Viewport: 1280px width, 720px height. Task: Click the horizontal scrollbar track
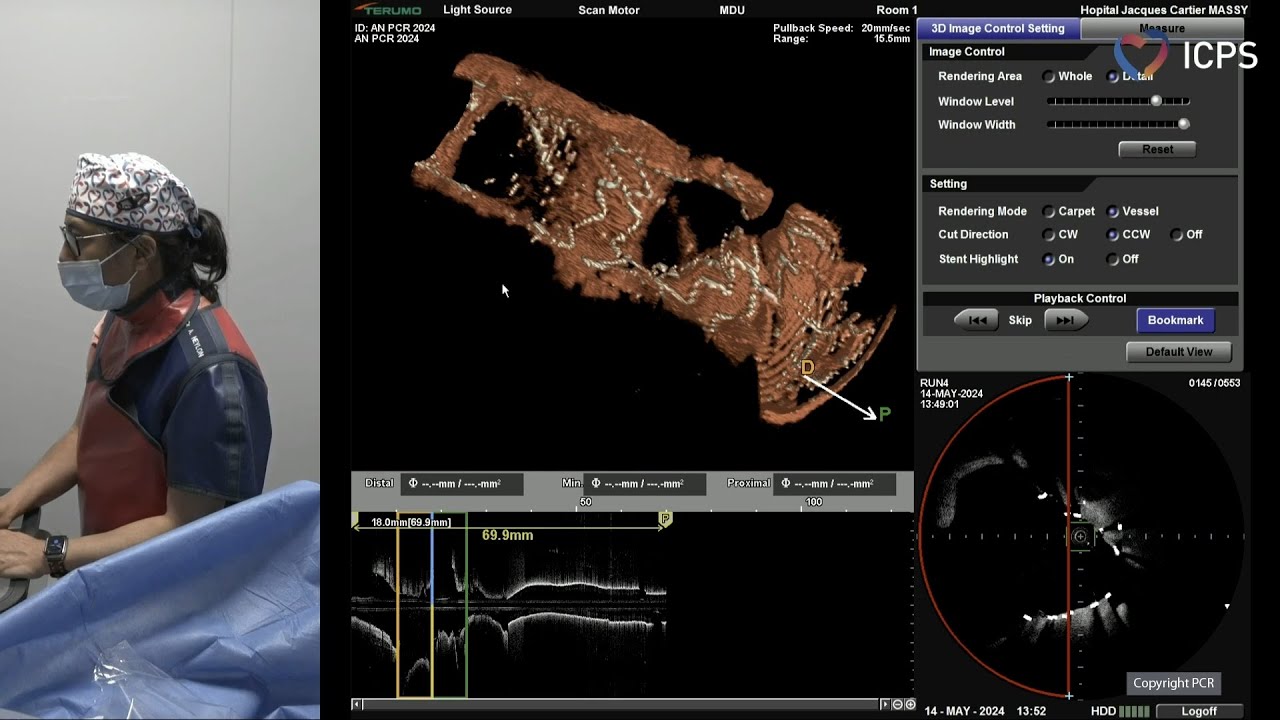tap(620, 705)
